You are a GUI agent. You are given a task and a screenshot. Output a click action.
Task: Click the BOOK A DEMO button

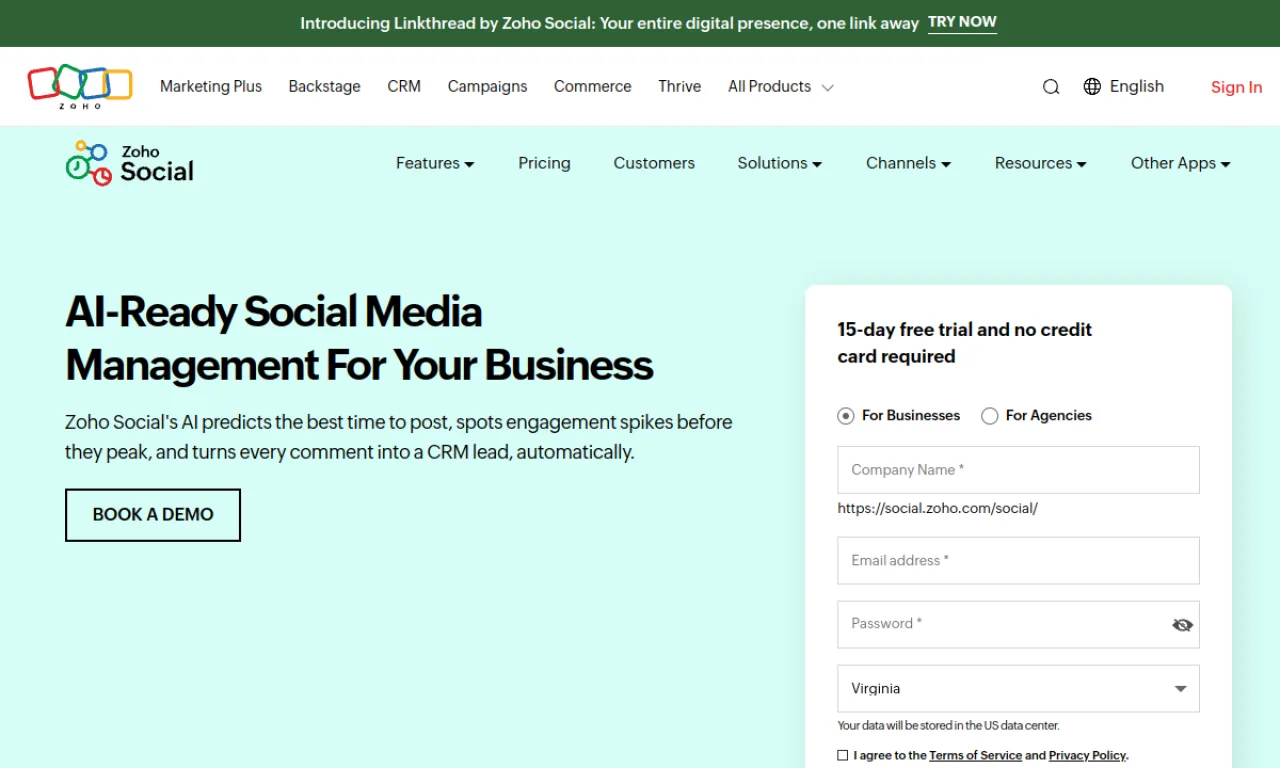153,515
